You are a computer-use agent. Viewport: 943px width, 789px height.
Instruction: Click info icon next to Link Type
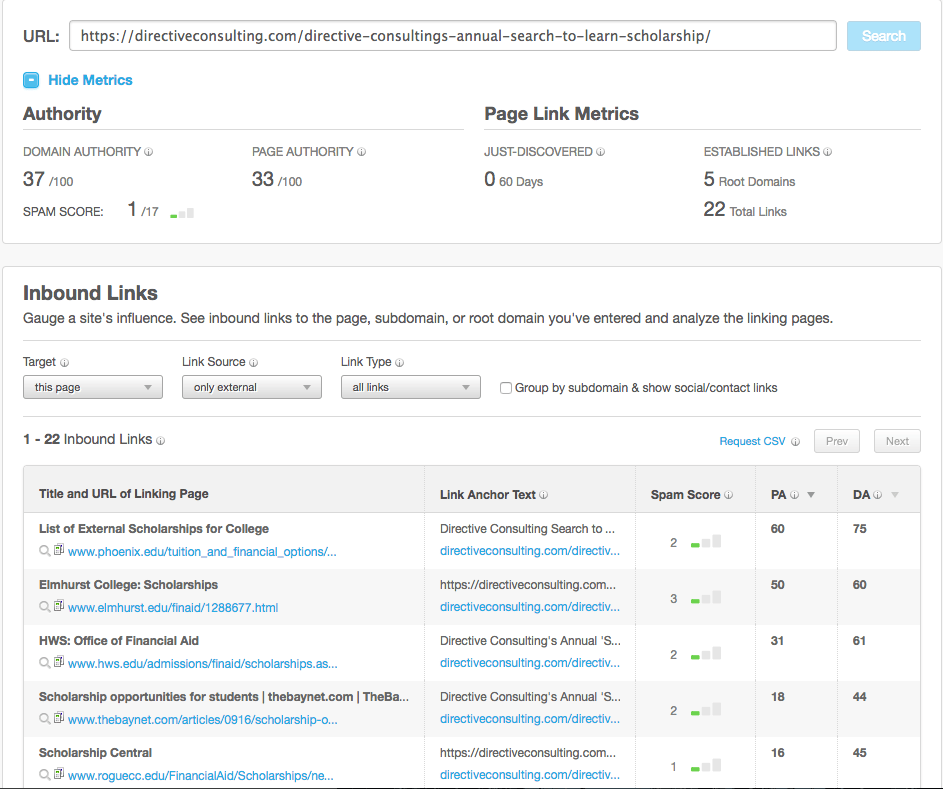[400, 363]
